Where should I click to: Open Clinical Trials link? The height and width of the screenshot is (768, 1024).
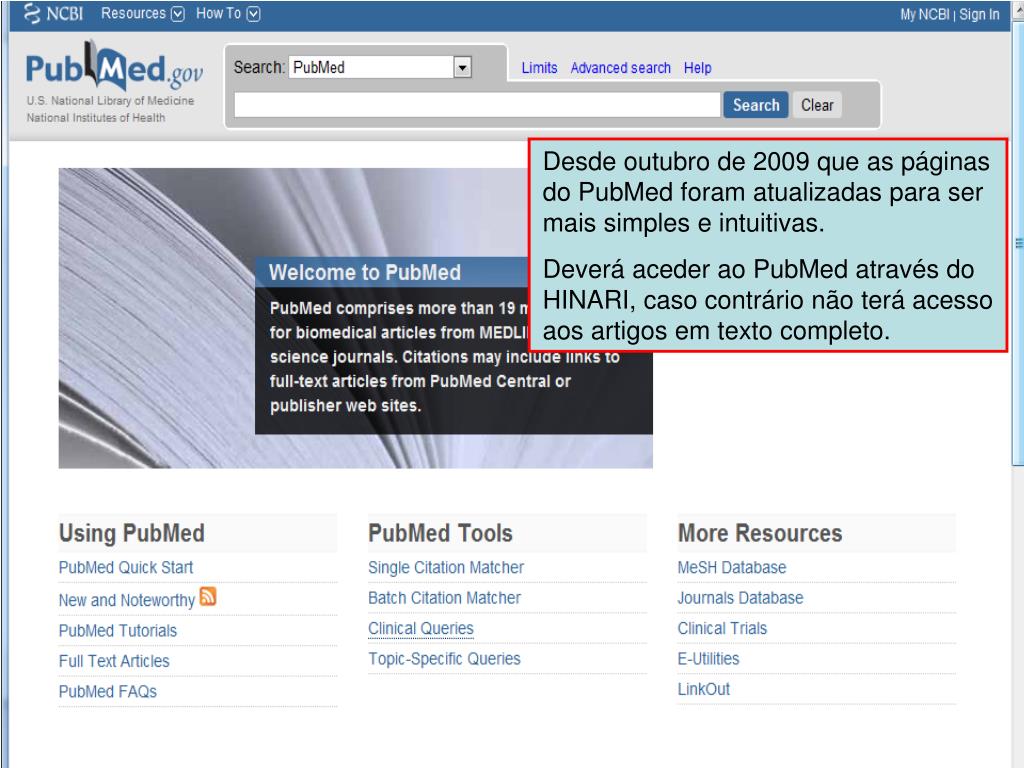coord(722,628)
